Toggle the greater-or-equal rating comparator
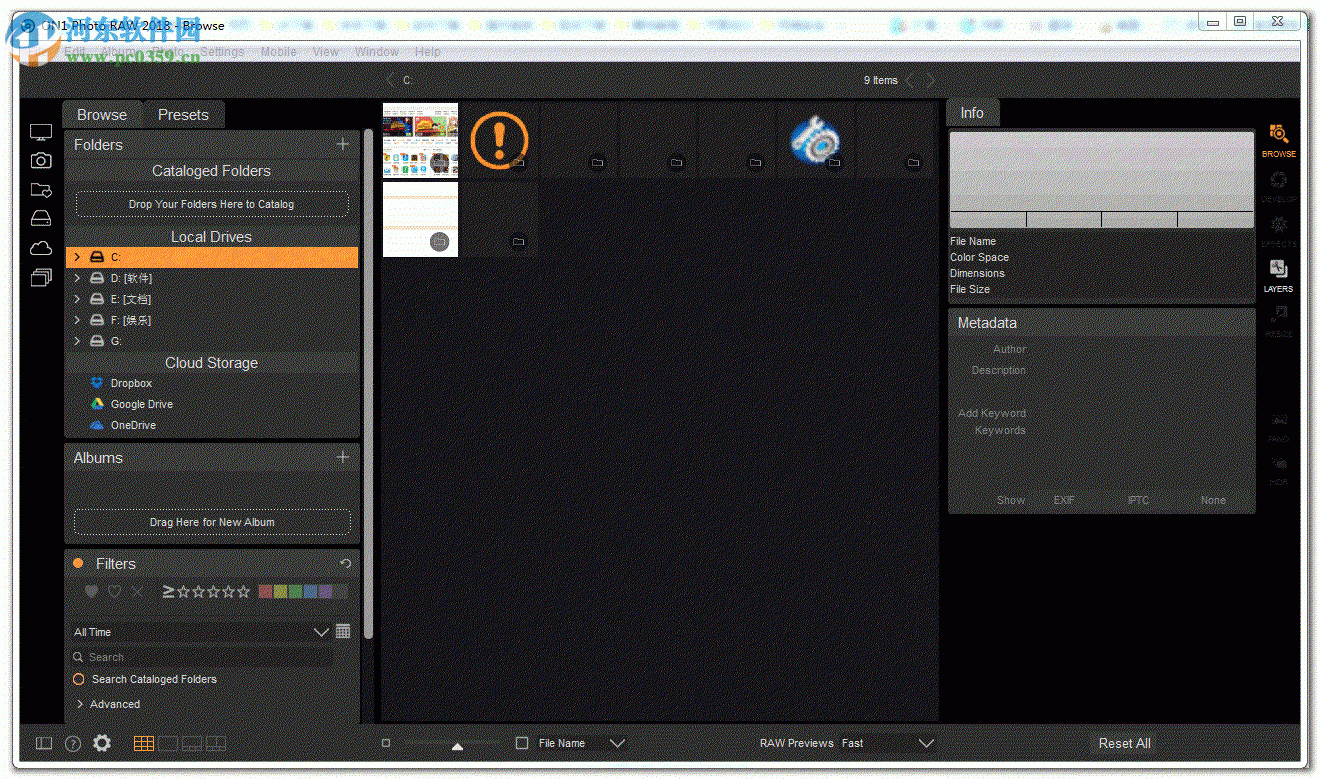The width and height of the screenshot is (1320, 779). [x=168, y=591]
